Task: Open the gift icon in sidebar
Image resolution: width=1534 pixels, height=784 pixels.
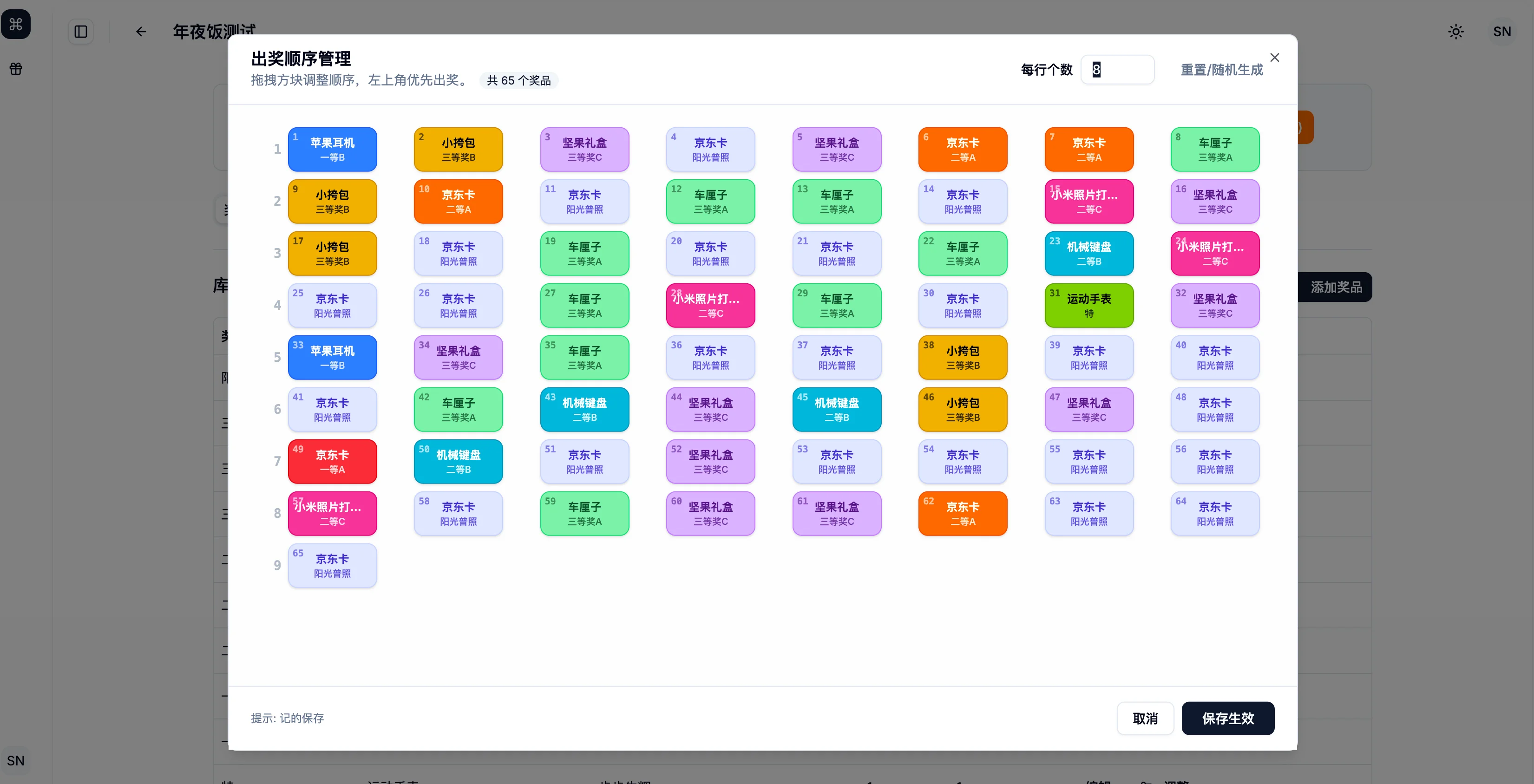Action: pyautogui.click(x=16, y=69)
